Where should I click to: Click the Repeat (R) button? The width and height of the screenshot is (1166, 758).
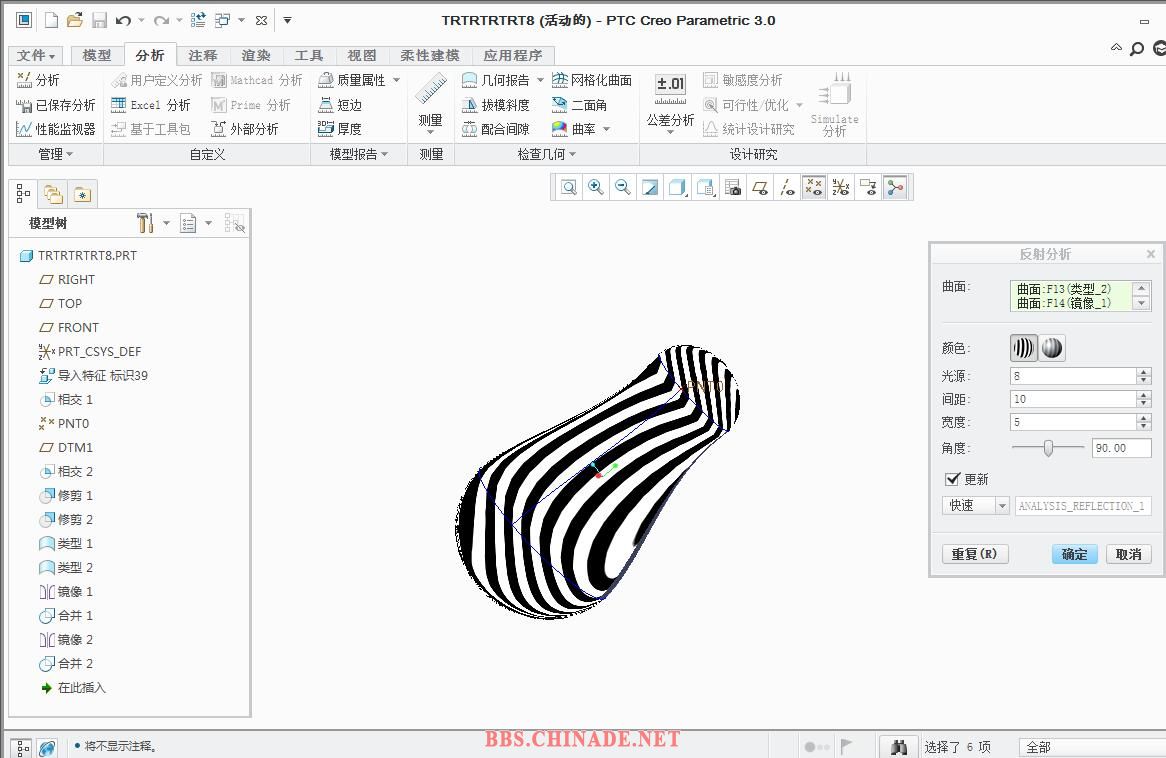click(x=975, y=554)
